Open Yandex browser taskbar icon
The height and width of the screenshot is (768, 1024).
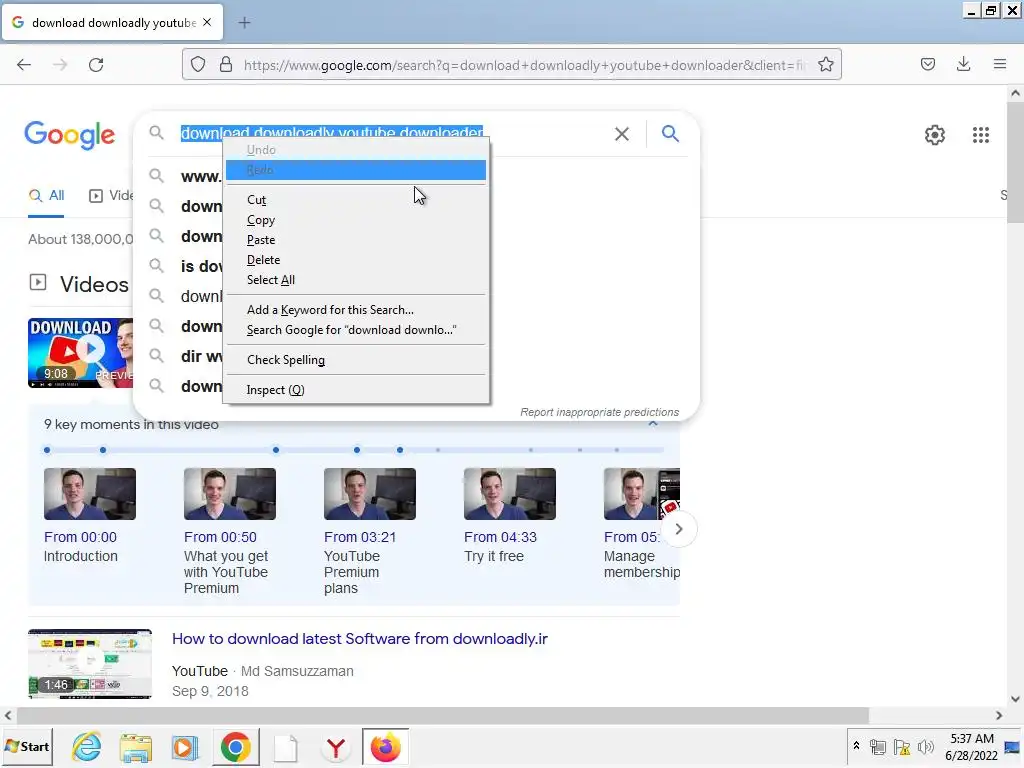click(x=336, y=746)
